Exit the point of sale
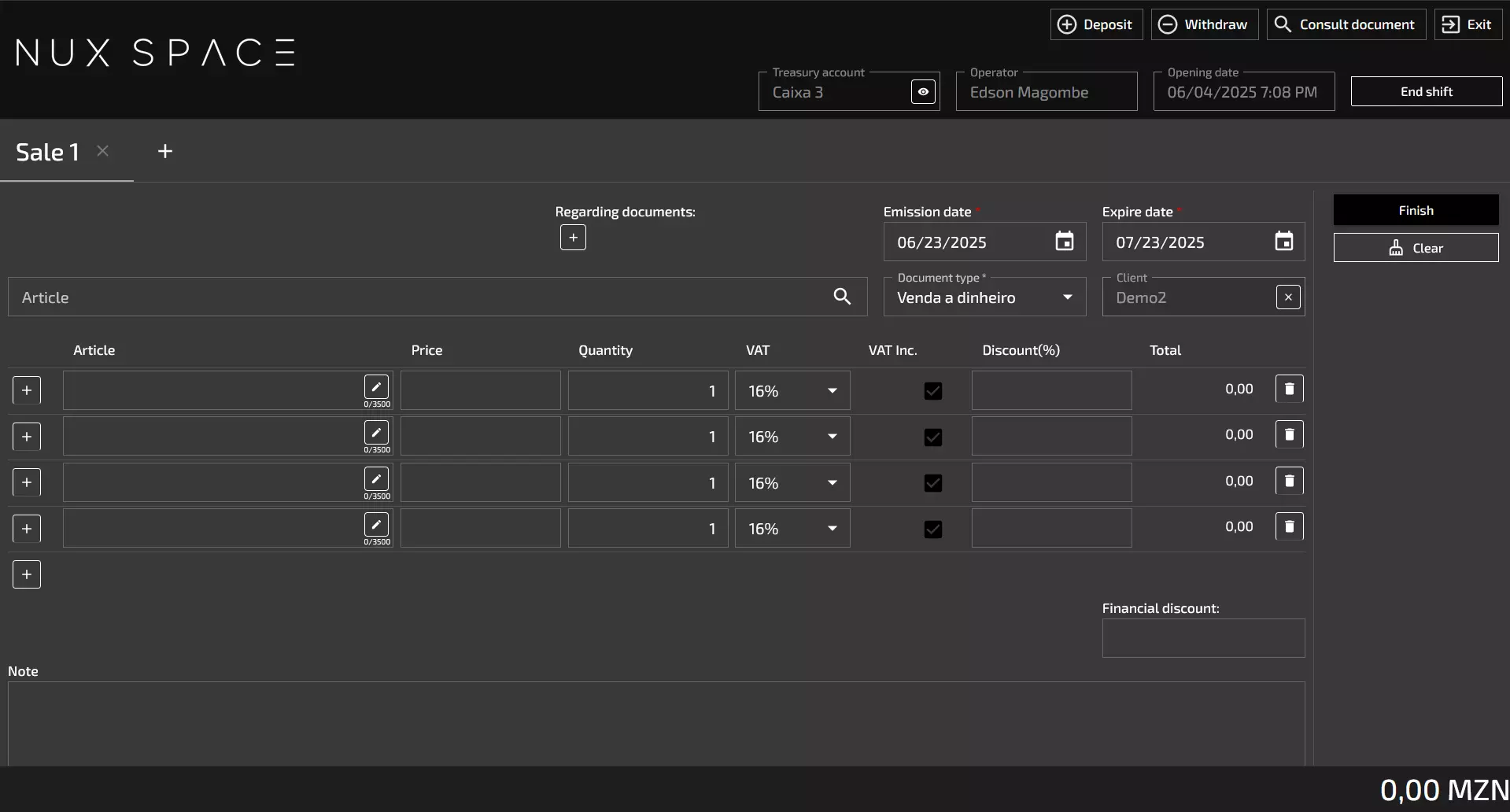 pyautogui.click(x=1468, y=24)
